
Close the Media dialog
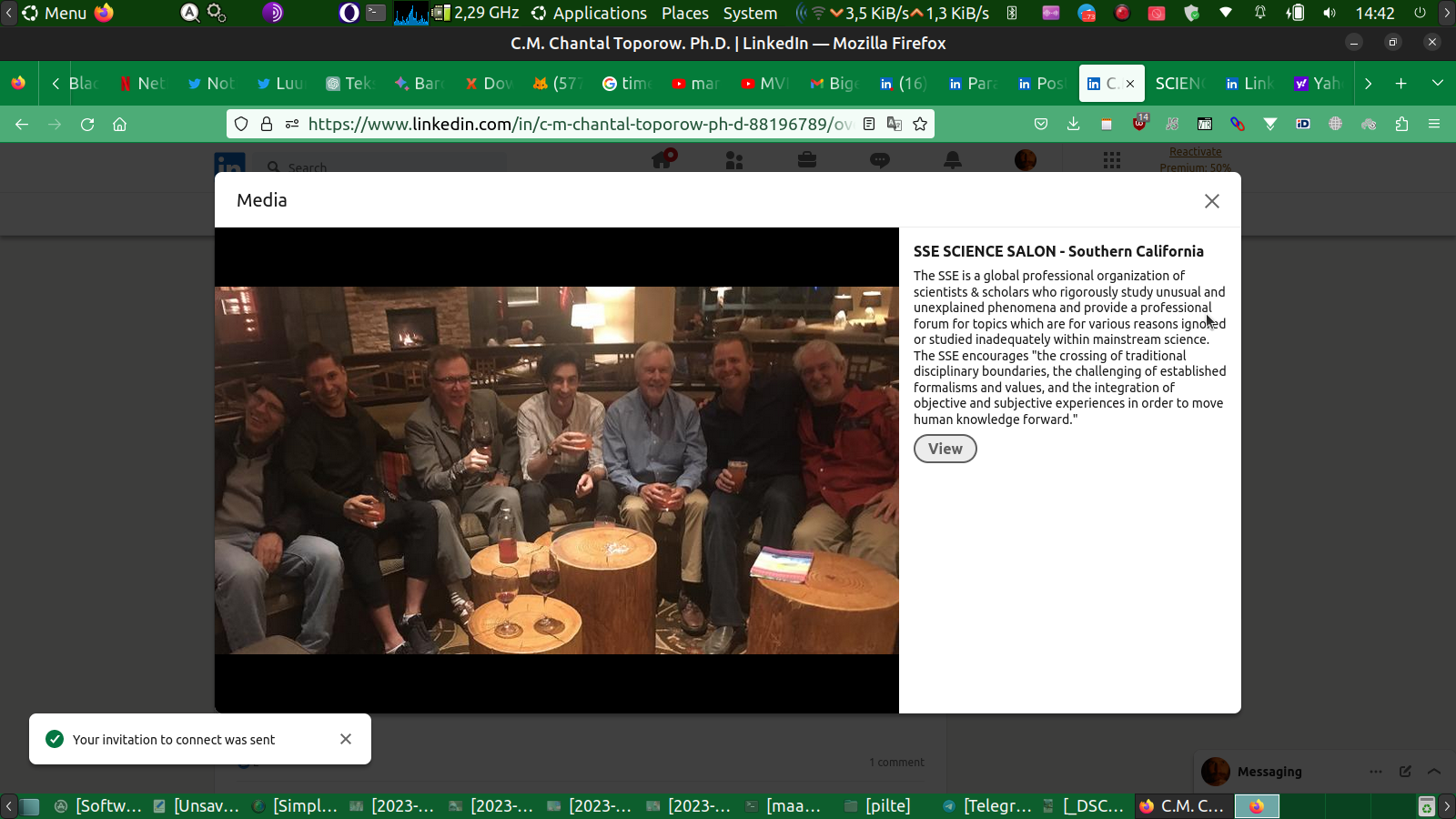pyautogui.click(x=1211, y=201)
